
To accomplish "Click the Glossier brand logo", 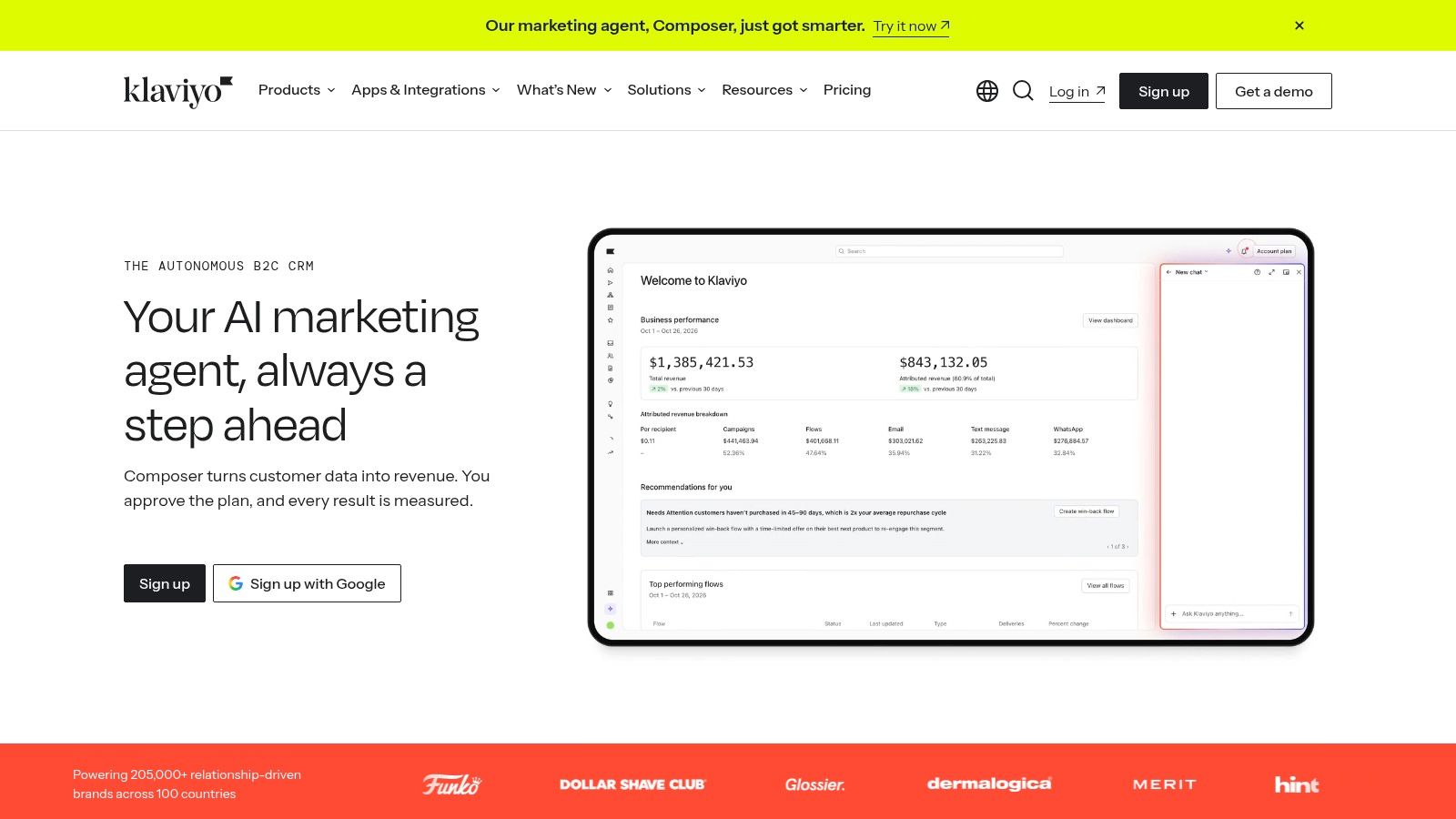I will (x=815, y=784).
